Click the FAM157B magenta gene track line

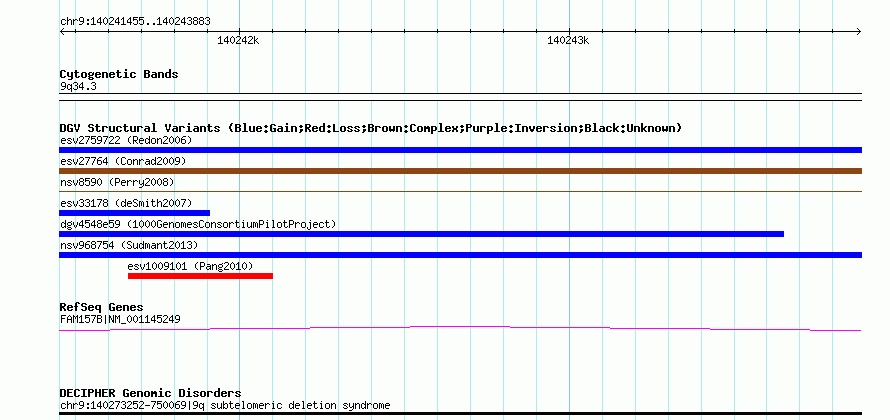(460, 329)
